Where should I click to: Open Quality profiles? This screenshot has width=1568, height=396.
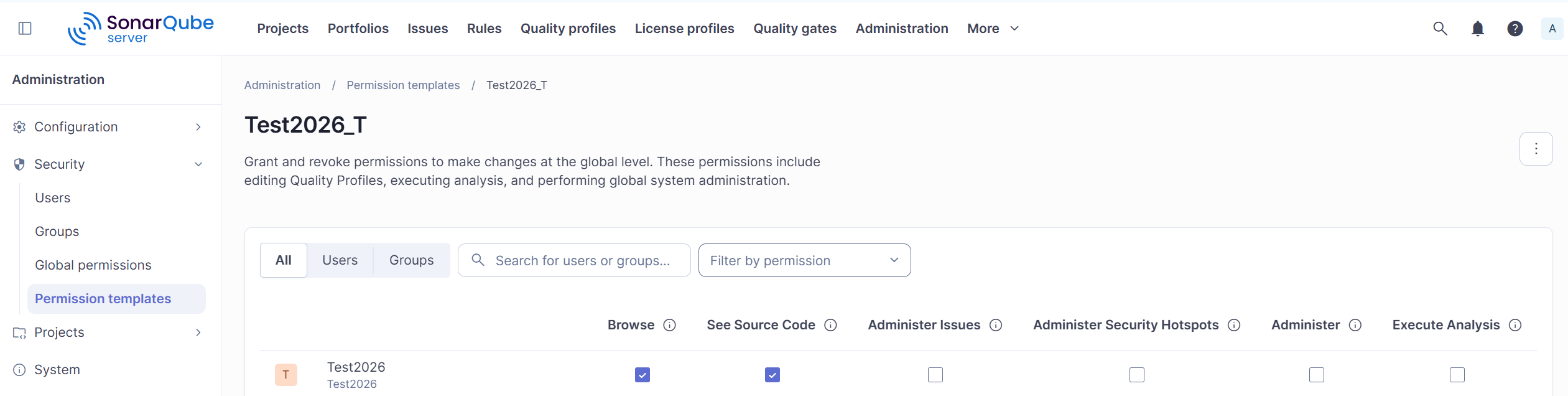568,29
